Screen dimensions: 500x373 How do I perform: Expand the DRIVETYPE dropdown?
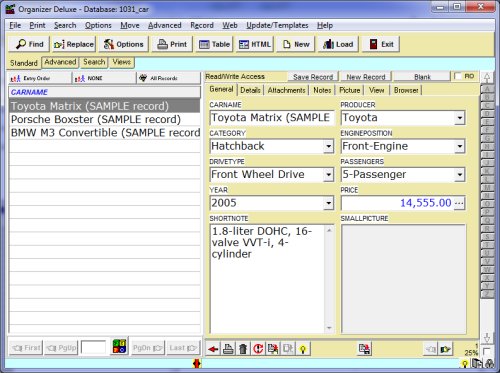(328, 174)
